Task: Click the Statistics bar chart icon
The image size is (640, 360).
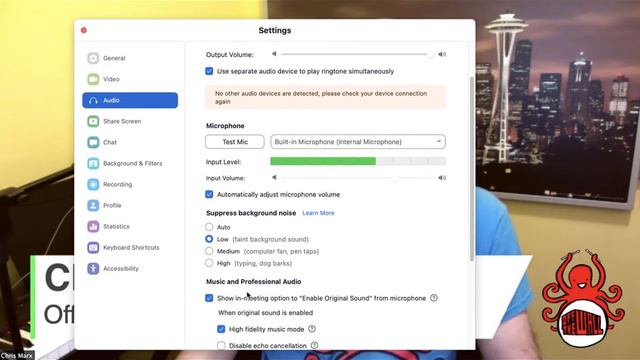Action: pyautogui.click(x=93, y=227)
